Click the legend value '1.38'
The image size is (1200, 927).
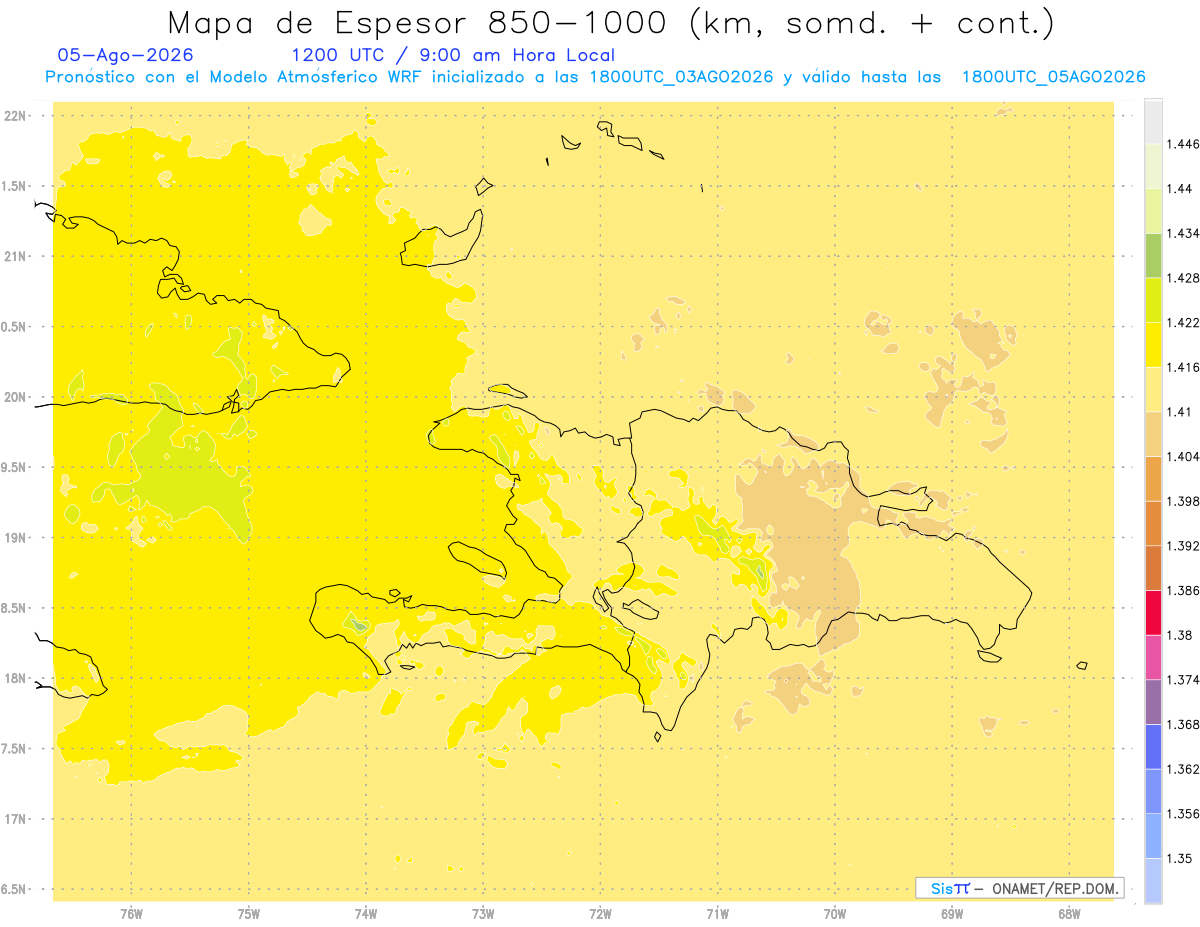coord(1179,635)
